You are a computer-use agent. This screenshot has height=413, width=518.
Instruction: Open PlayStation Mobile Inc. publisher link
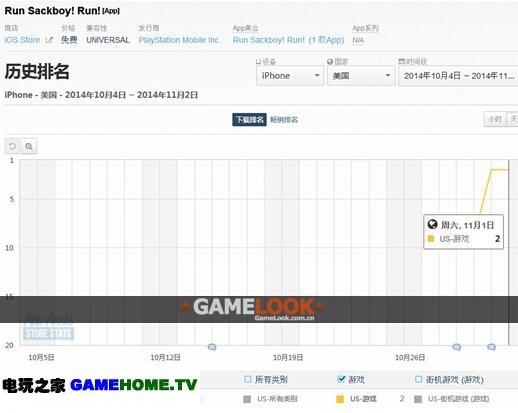(179, 40)
